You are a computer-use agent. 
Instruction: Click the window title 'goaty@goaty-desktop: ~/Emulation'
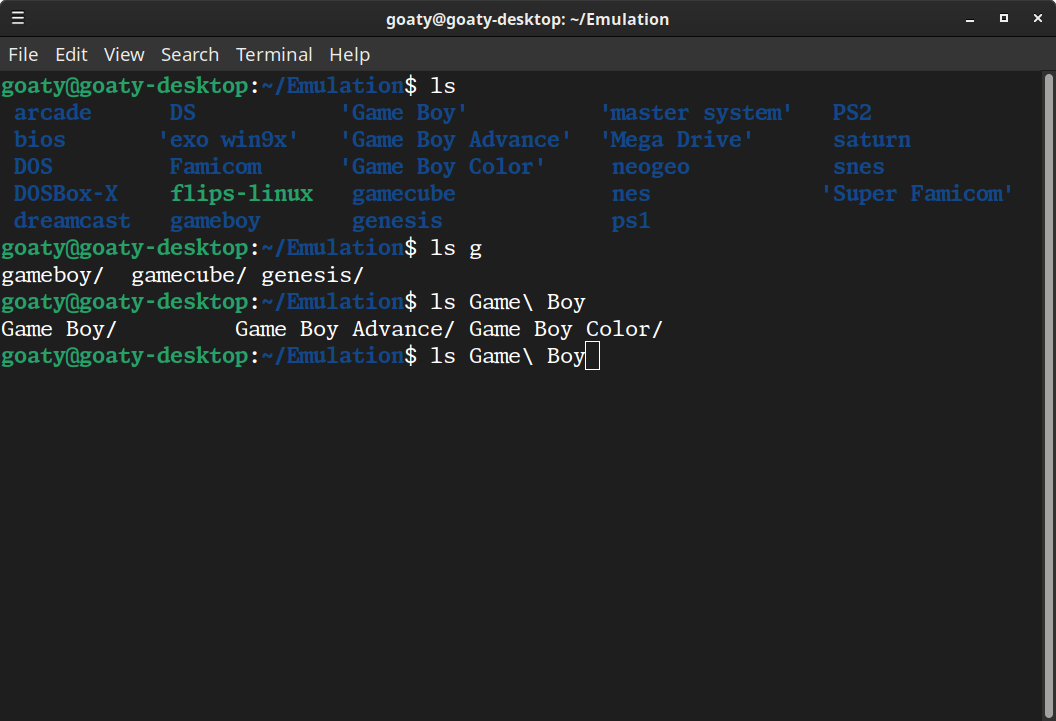527,19
